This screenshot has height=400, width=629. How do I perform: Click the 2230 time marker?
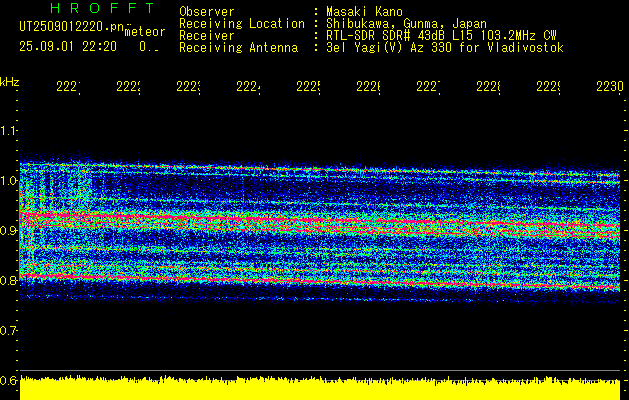[x=610, y=87]
